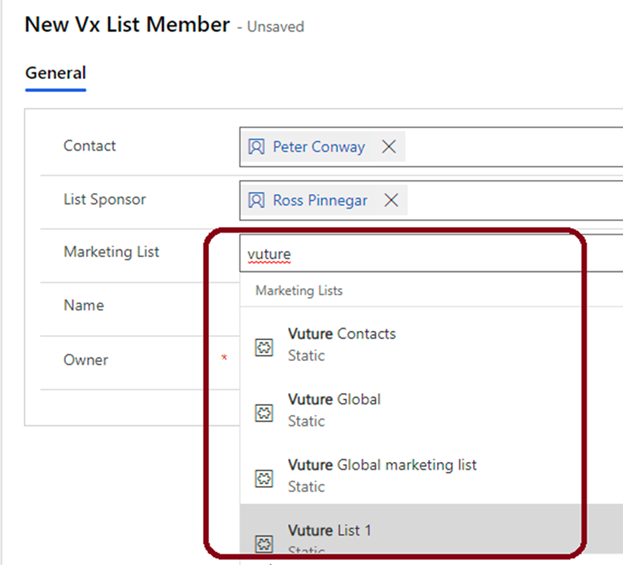Screen dimensions: 623x565
Task: Click empty area of Contact lookup field
Action: [513, 147]
